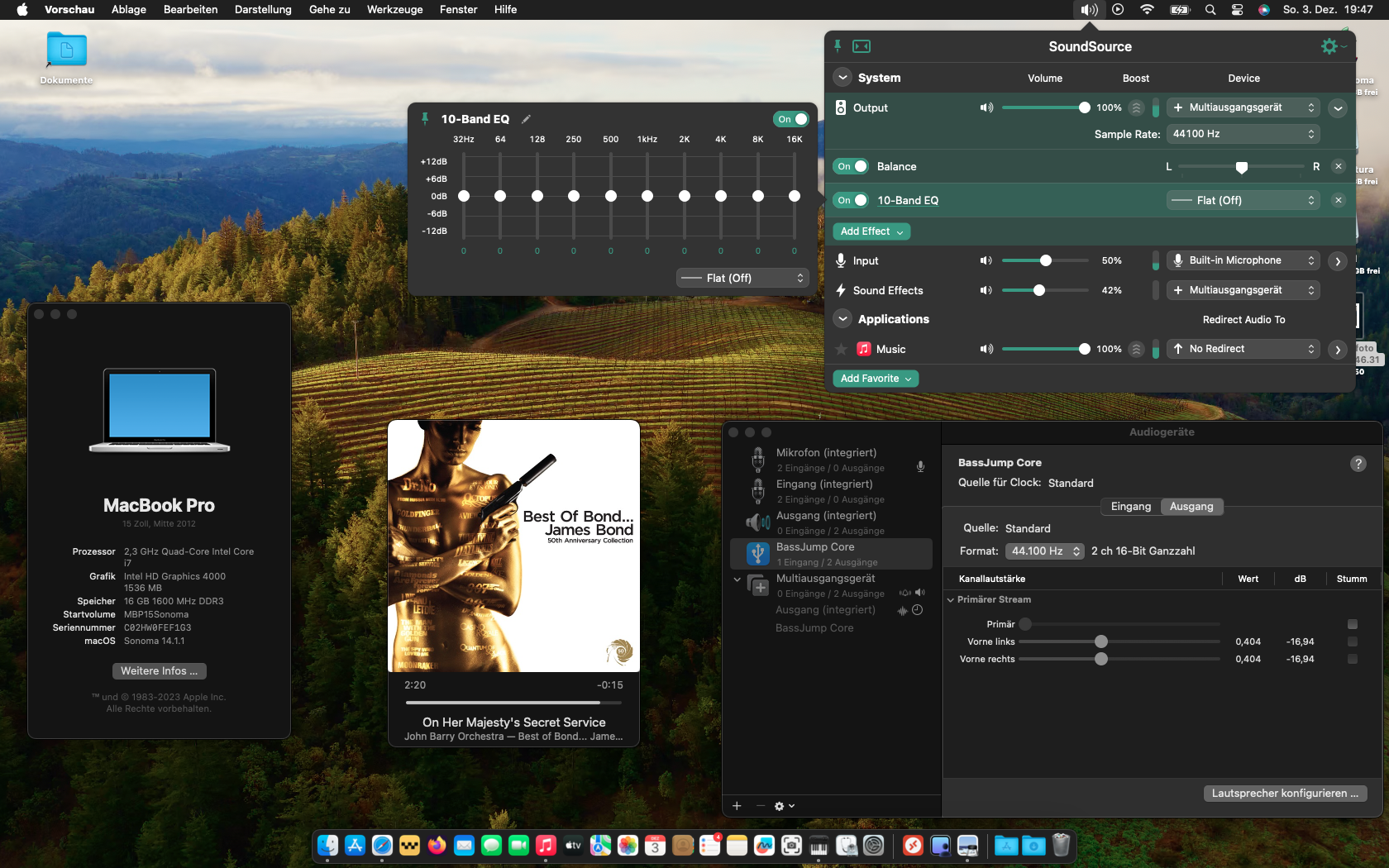Open Safari from the Dock
This screenshot has height=868, width=1389.
point(382,845)
